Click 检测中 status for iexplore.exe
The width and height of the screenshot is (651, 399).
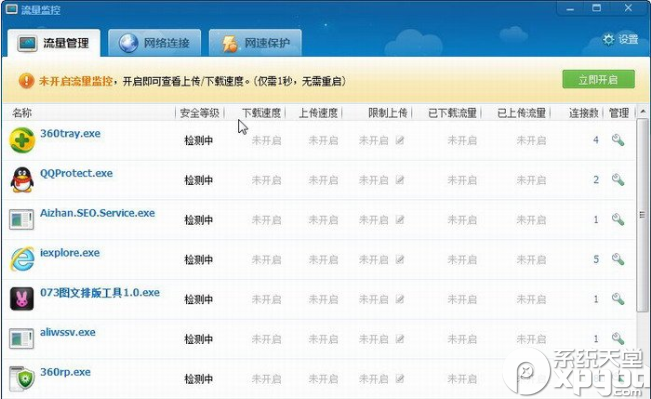[x=198, y=260]
